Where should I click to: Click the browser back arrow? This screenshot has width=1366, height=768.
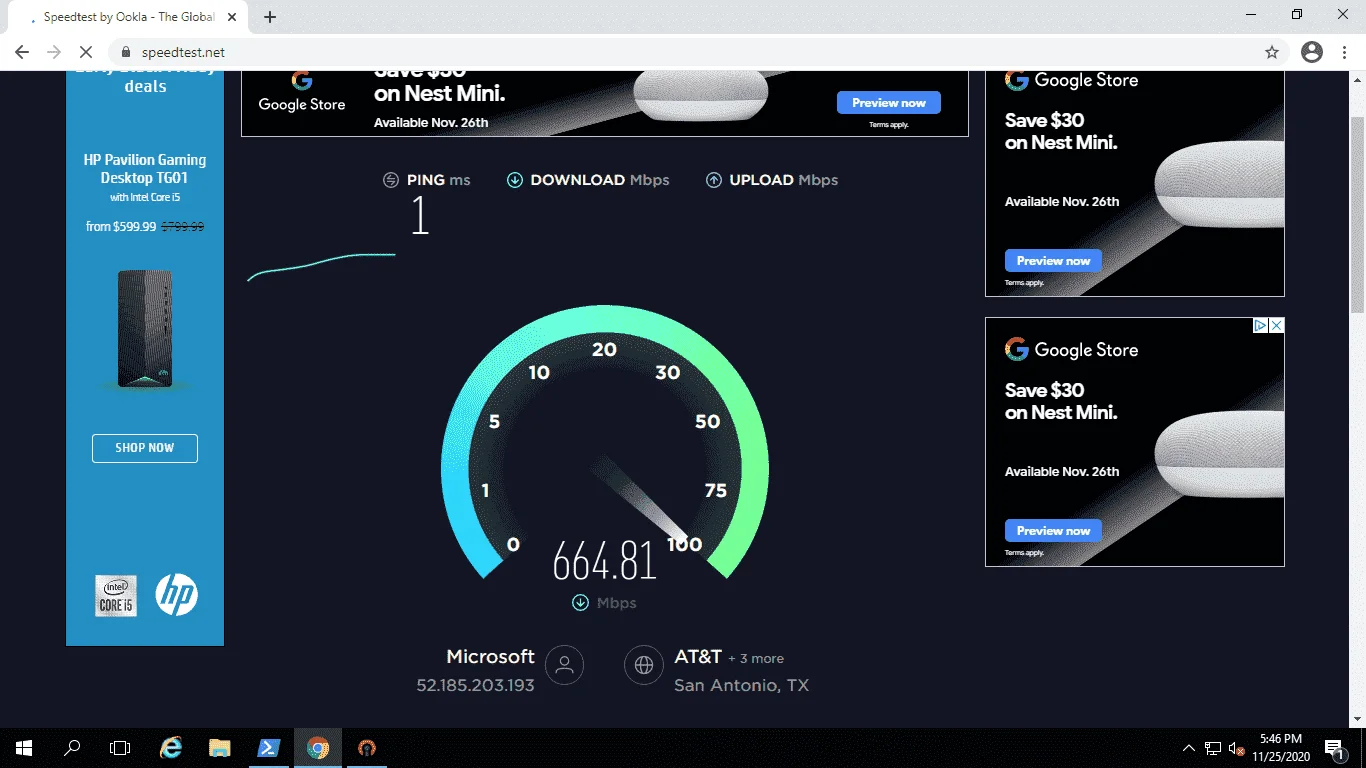[x=22, y=52]
